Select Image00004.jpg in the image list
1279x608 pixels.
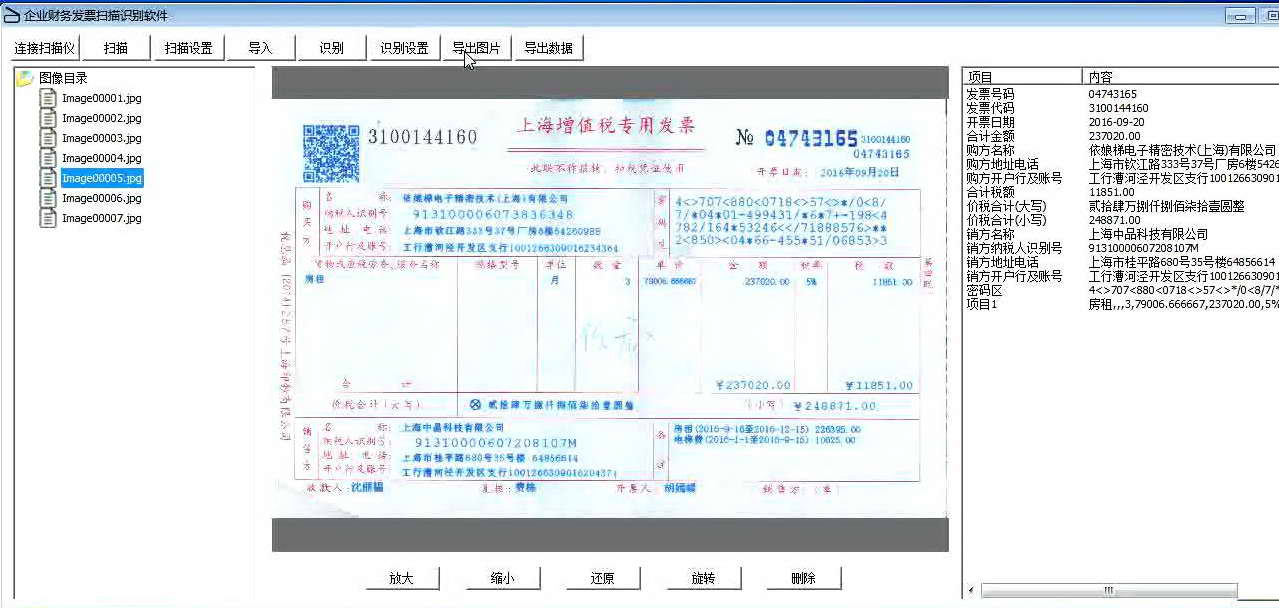tap(101, 158)
